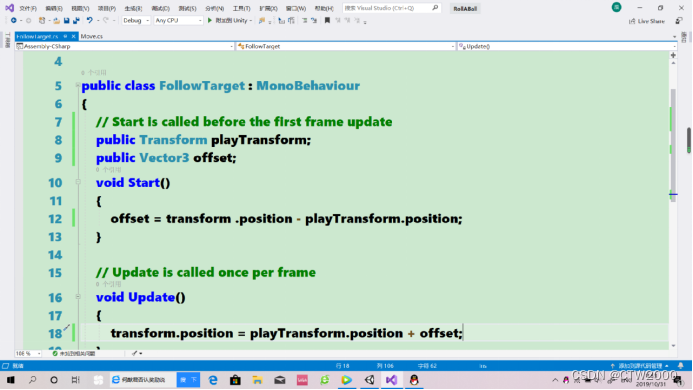Click the MonoBehaviour class name in code
Image resolution: width=693 pixels, height=390 pixels.
pyautogui.click(x=308, y=85)
